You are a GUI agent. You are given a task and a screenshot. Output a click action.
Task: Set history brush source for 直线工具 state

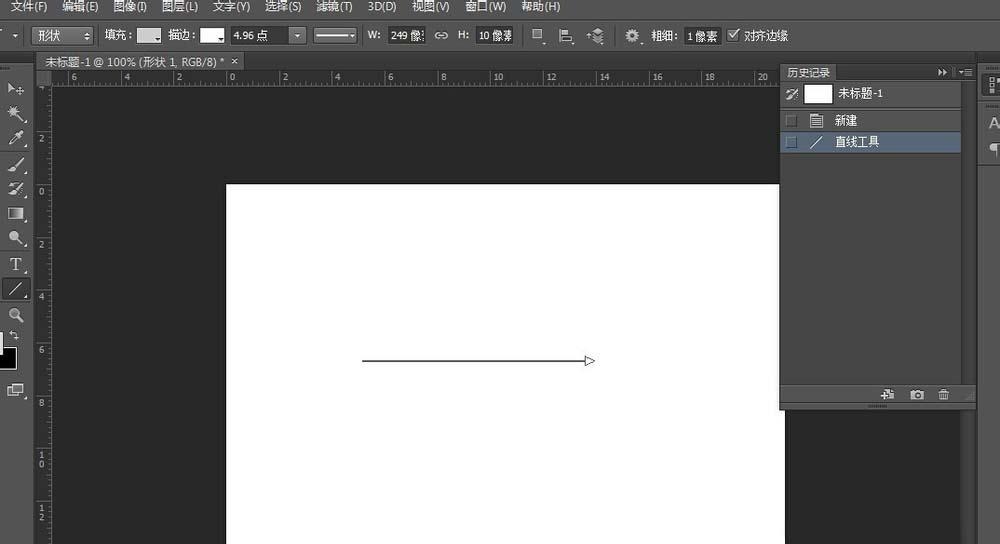[x=791, y=142]
